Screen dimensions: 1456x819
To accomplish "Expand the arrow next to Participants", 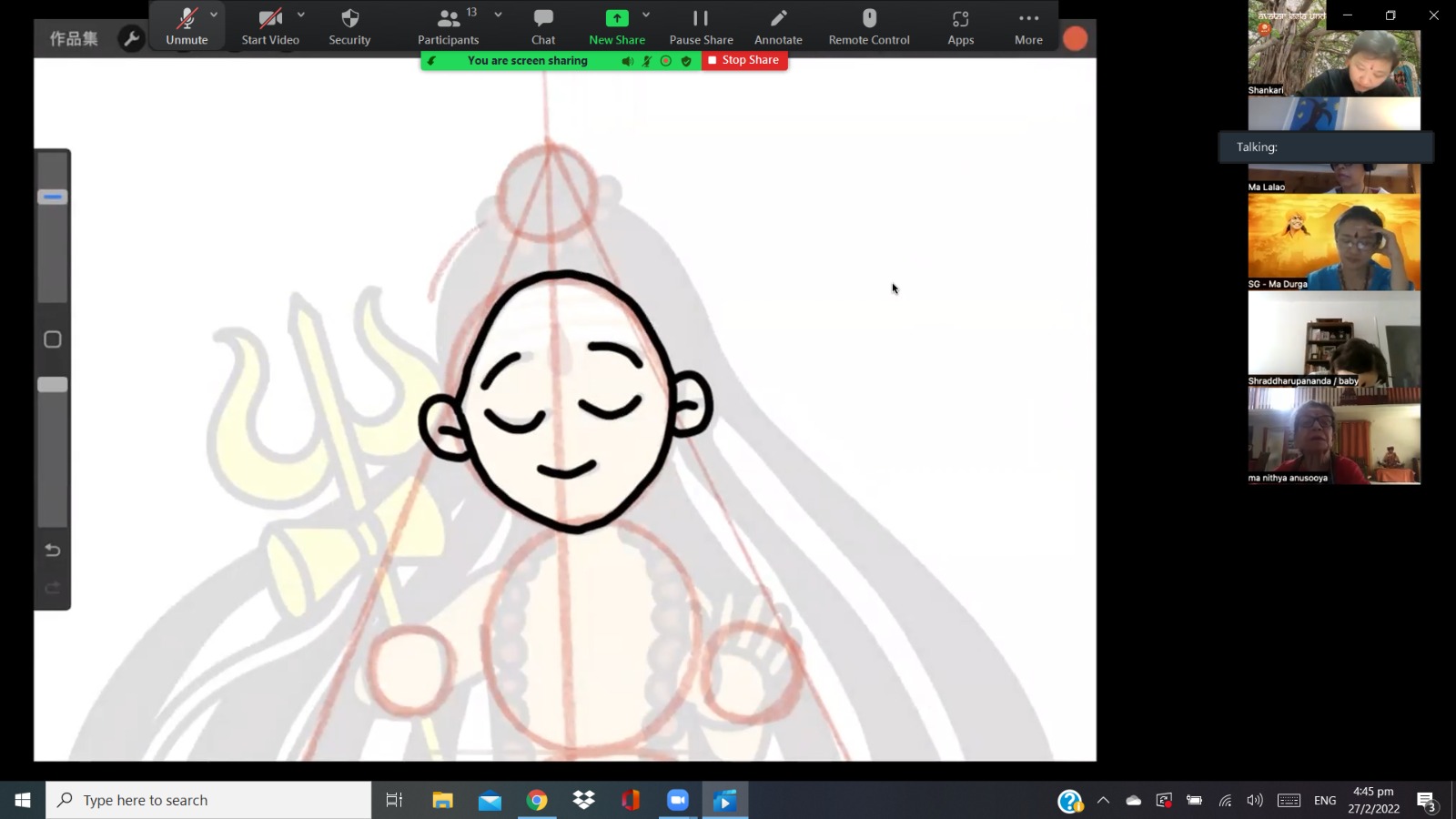I will pos(498,15).
